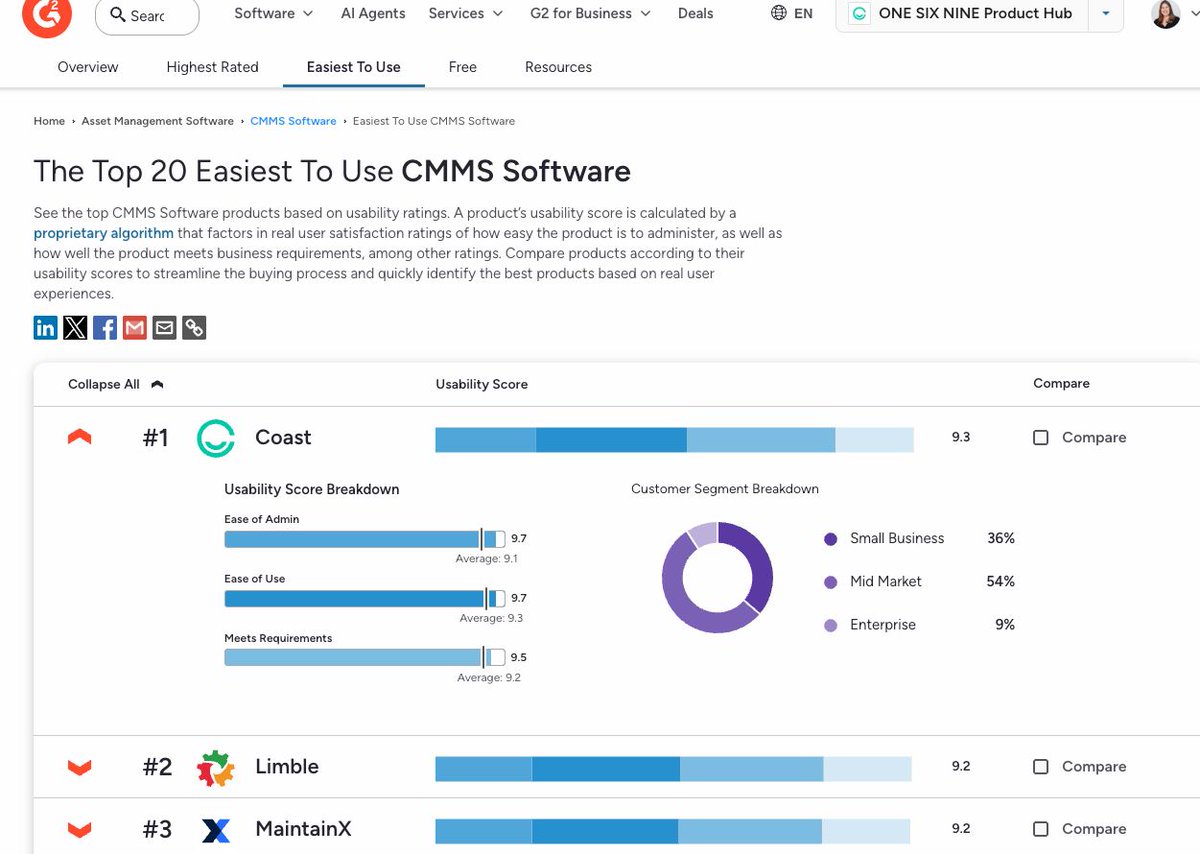Open the user profile avatar
Screen dimensions: 1200x854
click(x=1166, y=14)
